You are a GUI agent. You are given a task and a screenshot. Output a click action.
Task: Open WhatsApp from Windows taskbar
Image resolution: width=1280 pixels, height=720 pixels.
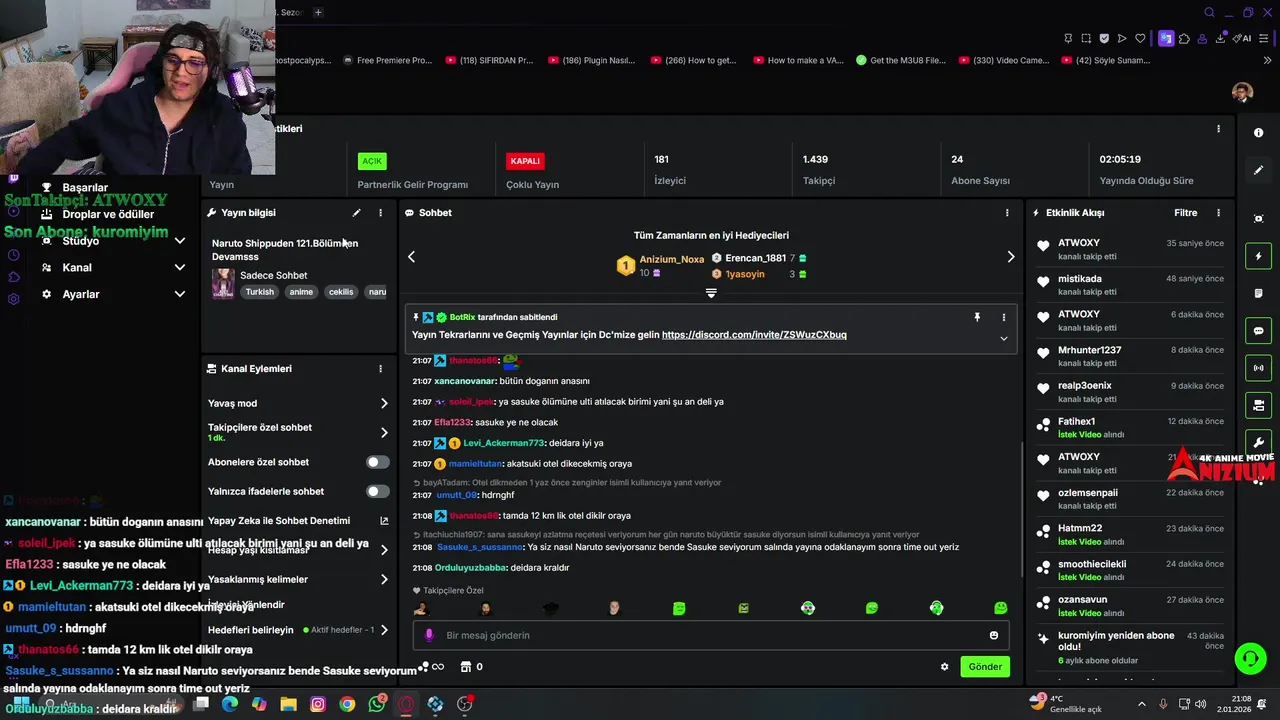pyautogui.click(x=376, y=704)
